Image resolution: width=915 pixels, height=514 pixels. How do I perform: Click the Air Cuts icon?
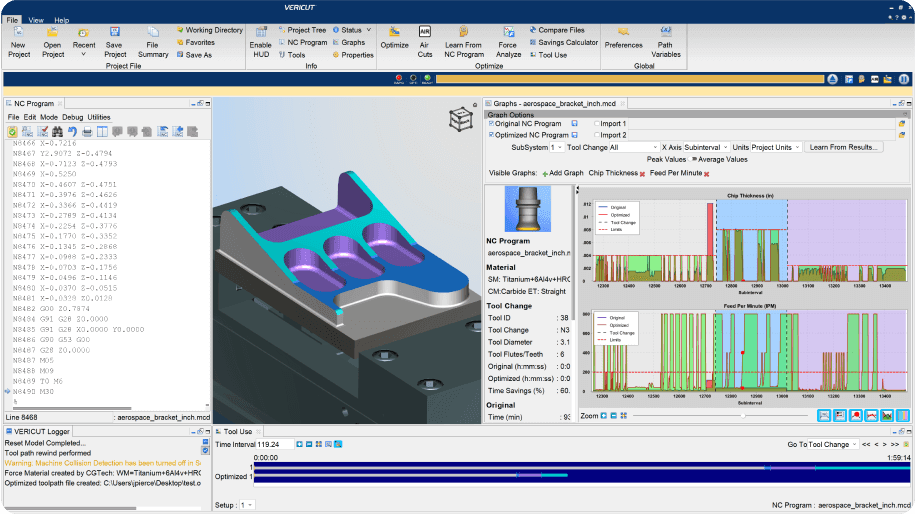(425, 33)
